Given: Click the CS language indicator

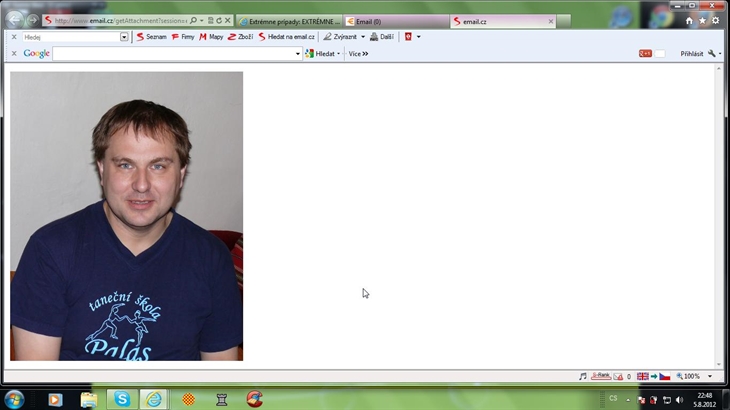Looking at the screenshot, I should (x=613, y=399).
